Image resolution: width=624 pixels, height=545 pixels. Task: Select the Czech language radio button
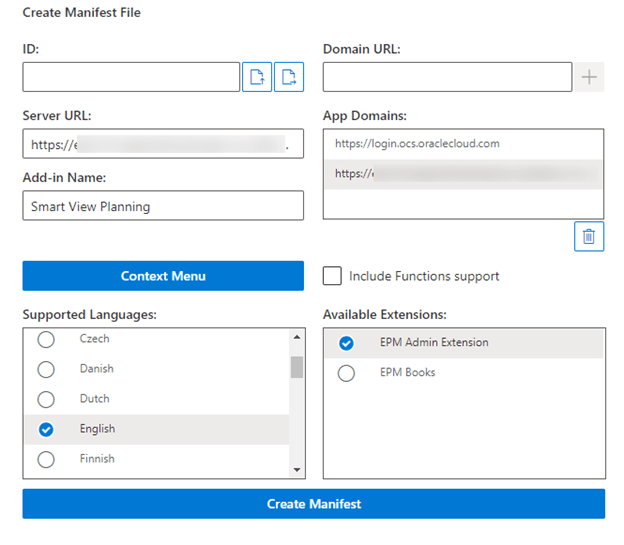[46, 340]
